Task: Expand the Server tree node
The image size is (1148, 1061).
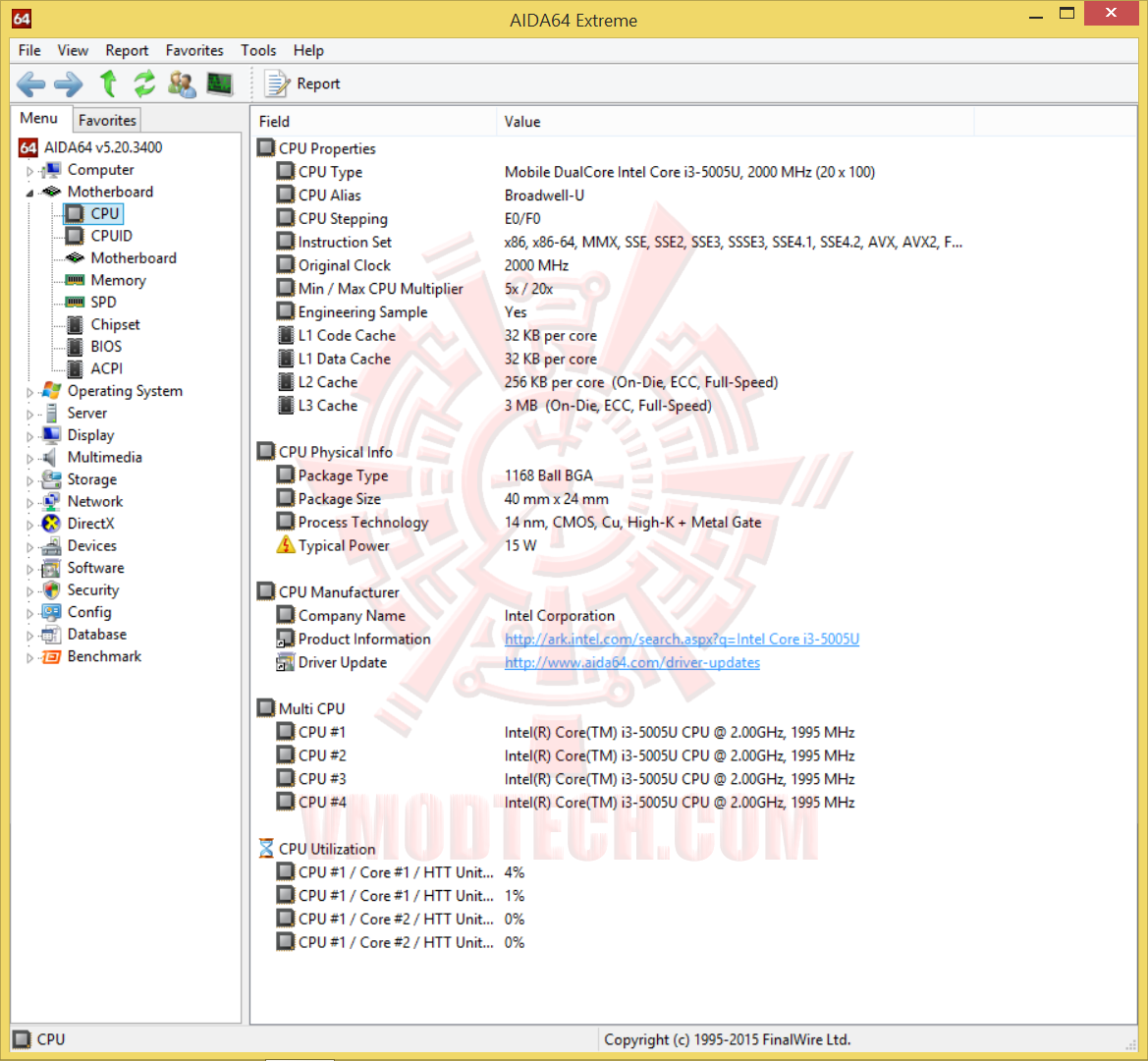Action: pyautogui.click(x=30, y=414)
